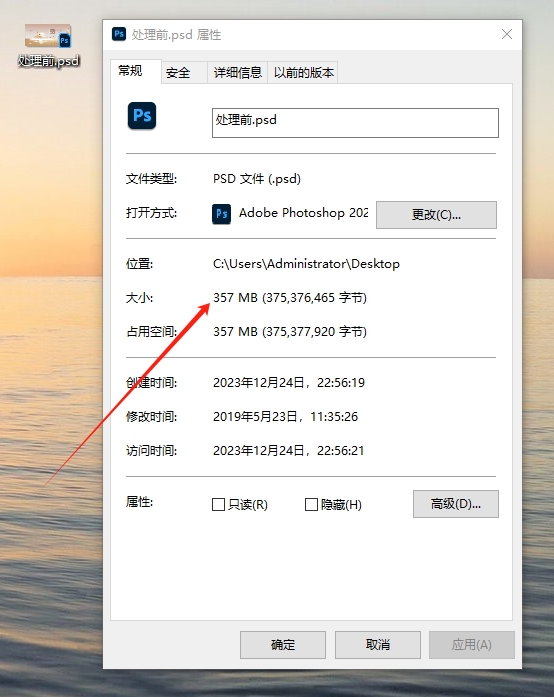Click the 打开方式 label

point(151,213)
